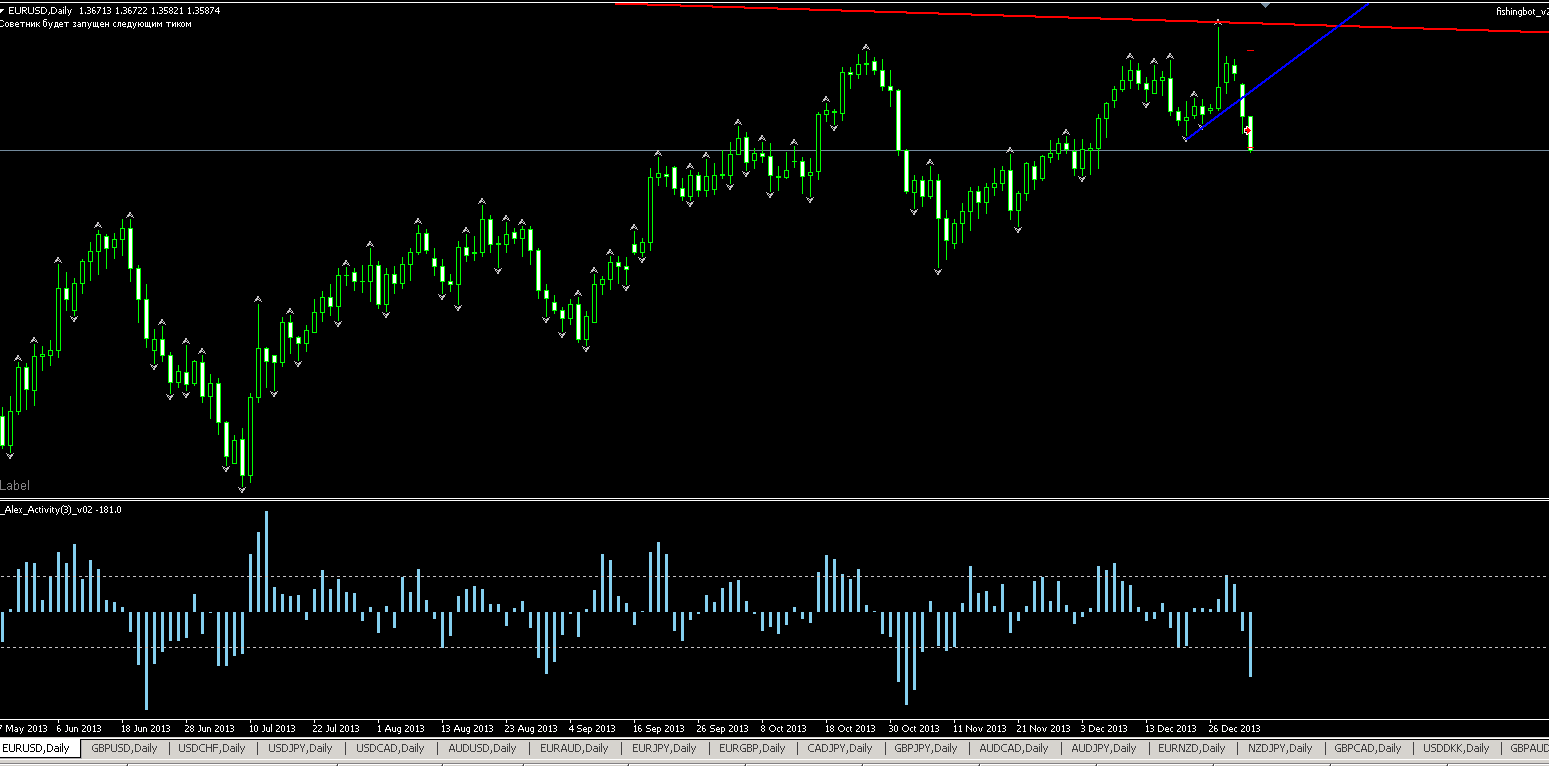Screen dimensions: 1549x766
Task: Click the 4 Sep 2013 date label
Action: pyautogui.click(x=592, y=728)
